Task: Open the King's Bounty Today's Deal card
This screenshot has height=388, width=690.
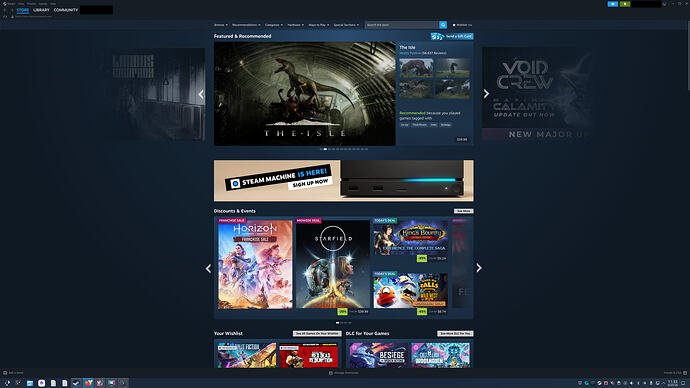Action: 410,238
